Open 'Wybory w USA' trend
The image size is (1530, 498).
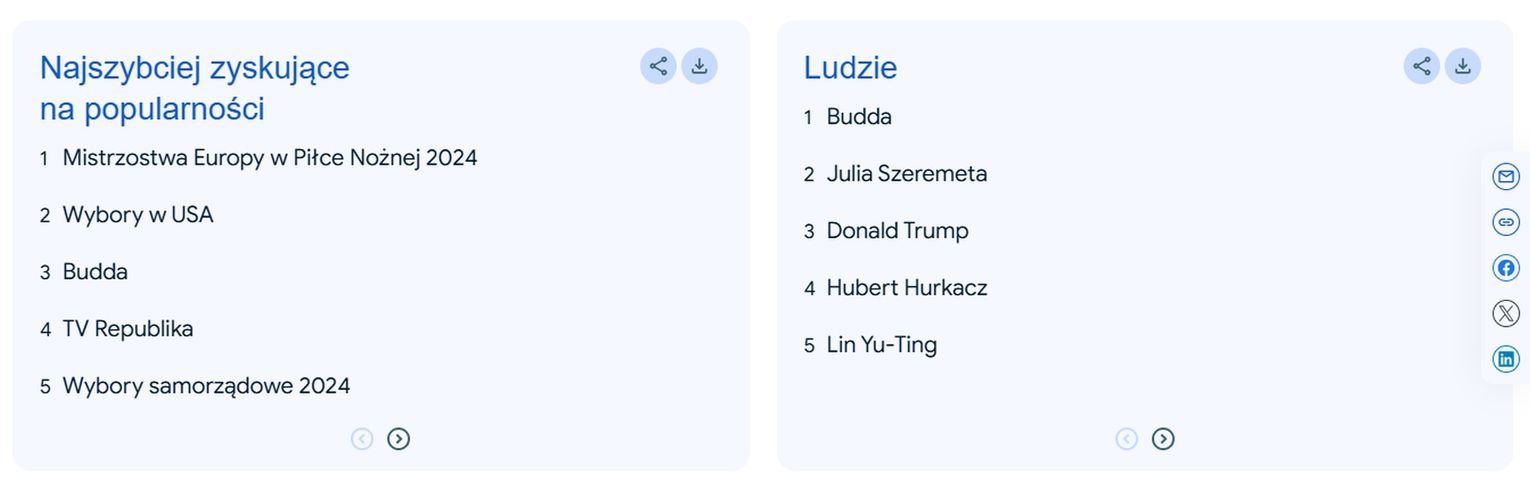tap(138, 215)
